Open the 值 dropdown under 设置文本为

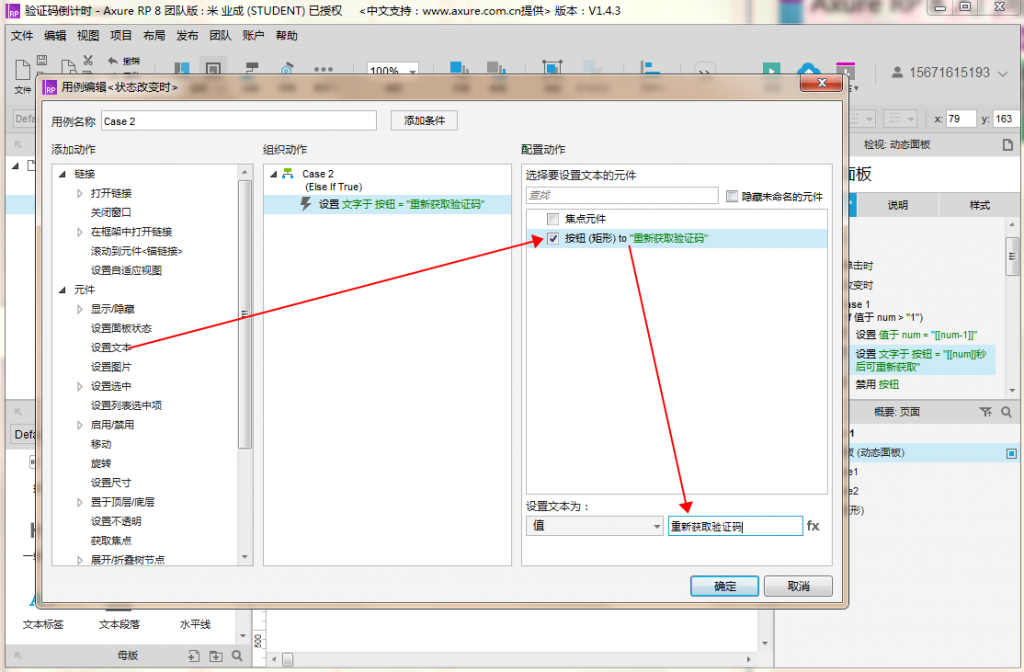pyautogui.click(x=594, y=526)
